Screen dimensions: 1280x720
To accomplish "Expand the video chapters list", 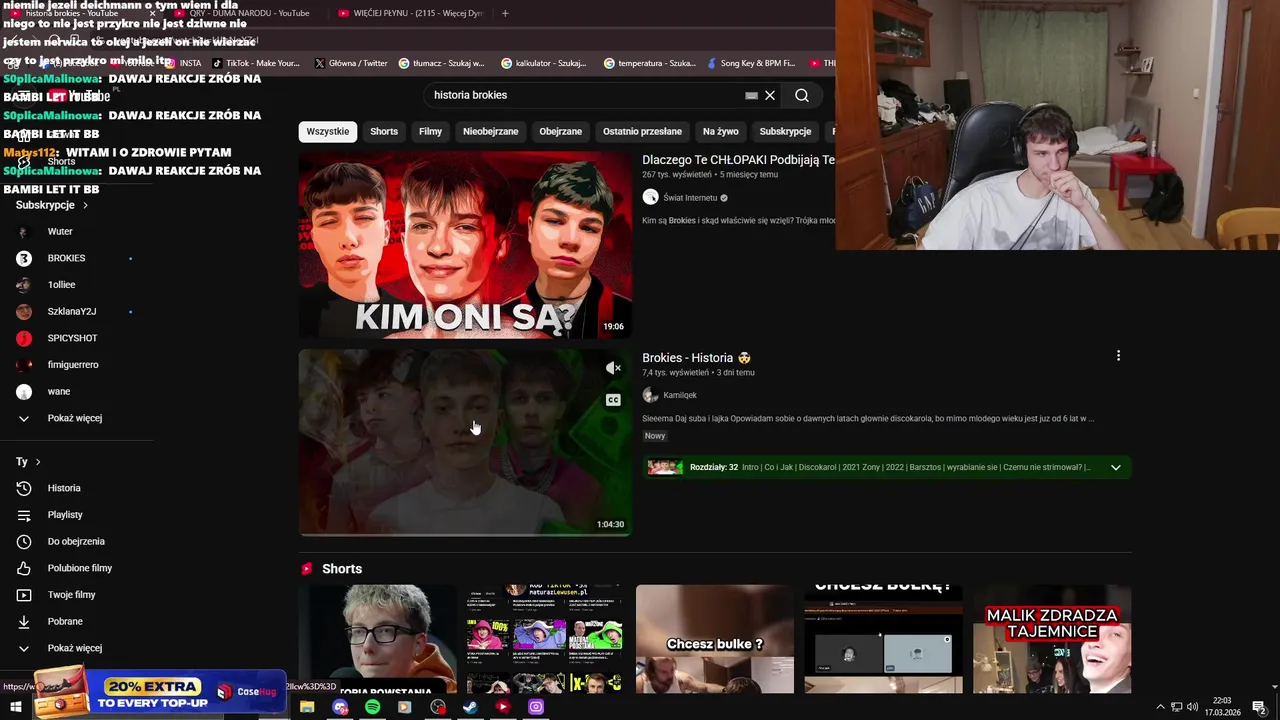I will coord(1115,467).
